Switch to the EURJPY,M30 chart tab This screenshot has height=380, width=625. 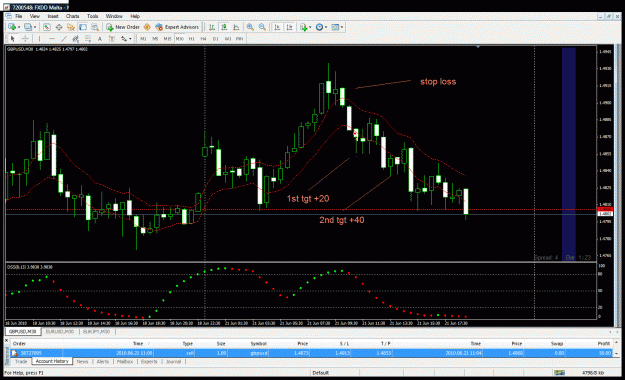click(x=96, y=332)
